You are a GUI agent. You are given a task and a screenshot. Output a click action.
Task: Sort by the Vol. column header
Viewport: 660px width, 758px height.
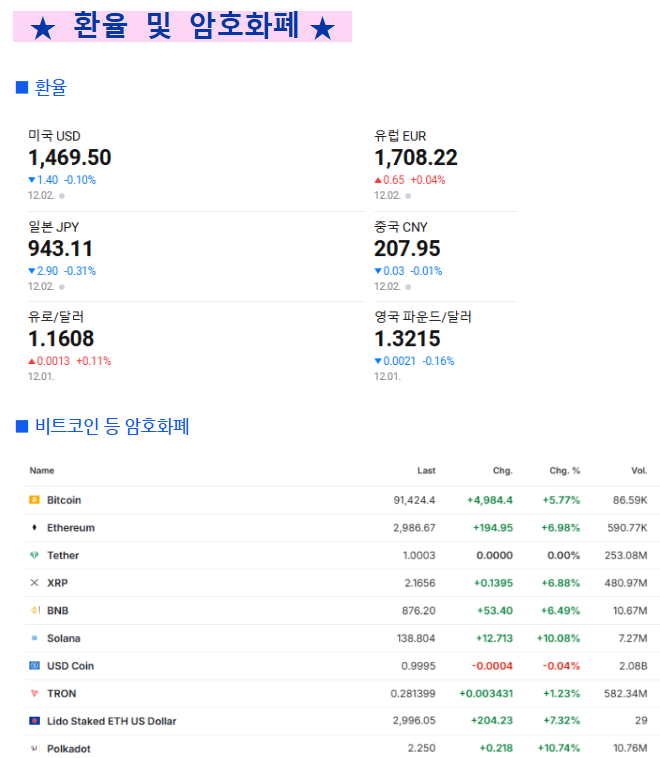[639, 470]
